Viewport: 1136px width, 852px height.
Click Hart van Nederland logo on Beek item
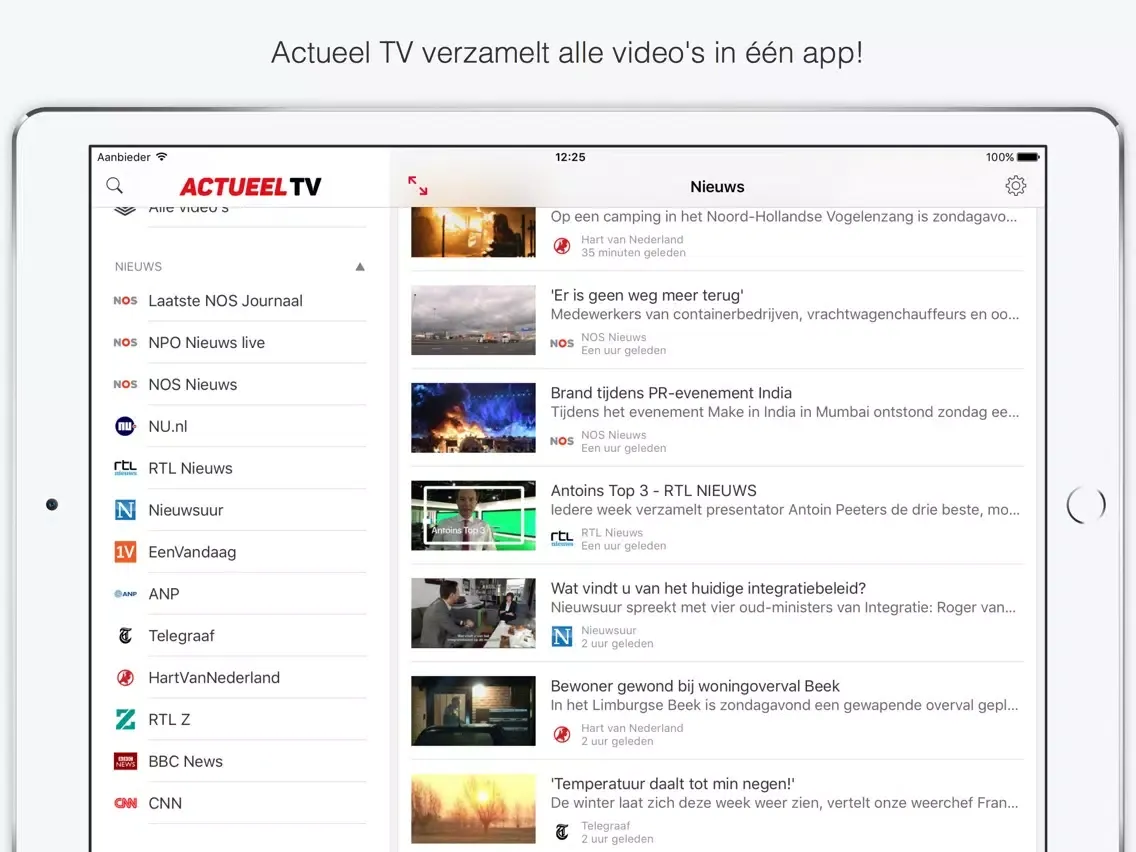pos(562,735)
